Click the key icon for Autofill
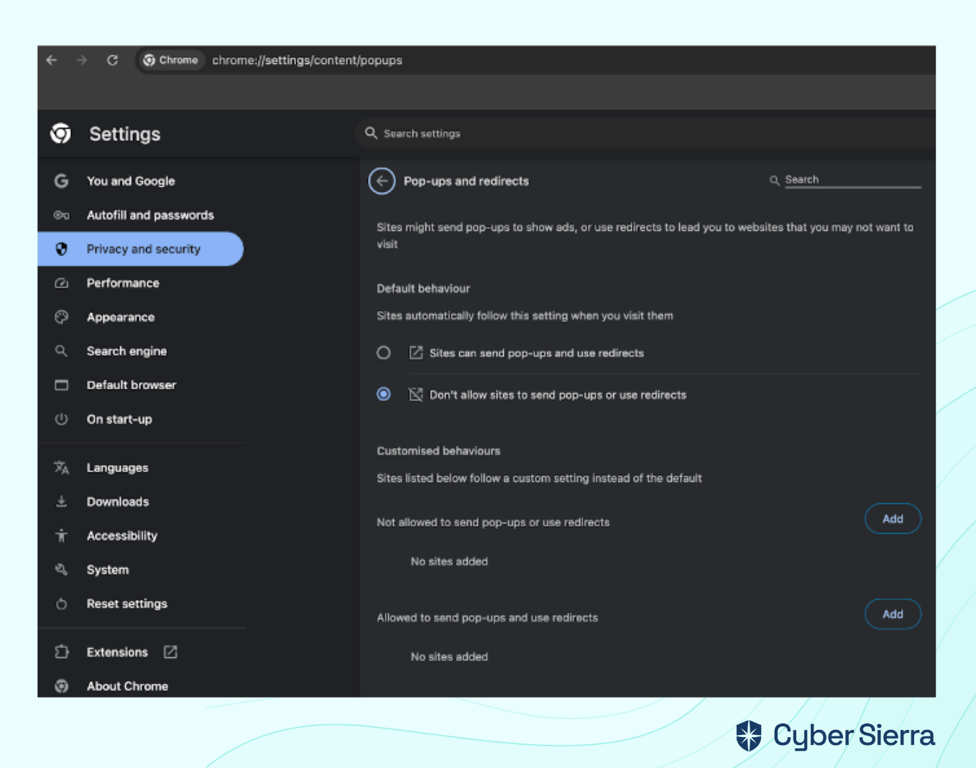The width and height of the screenshot is (976, 768). click(x=61, y=215)
